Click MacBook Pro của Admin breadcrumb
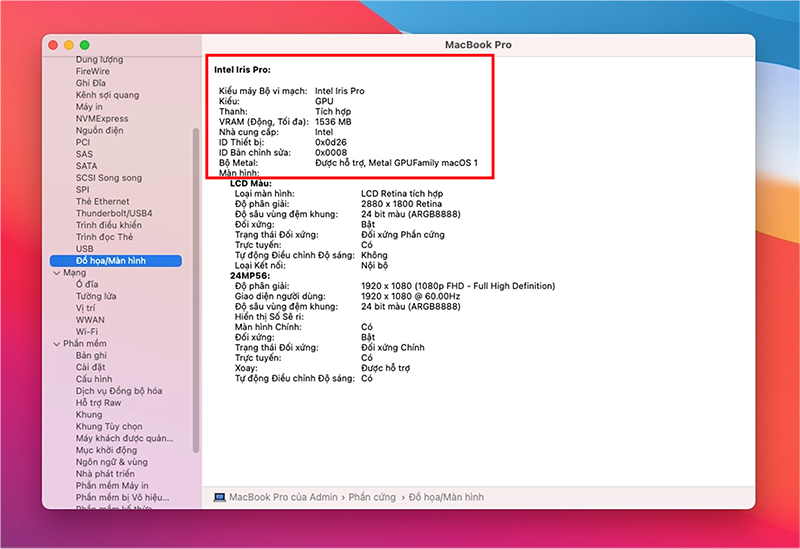The width and height of the screenshot is (800, 549). 283,497
